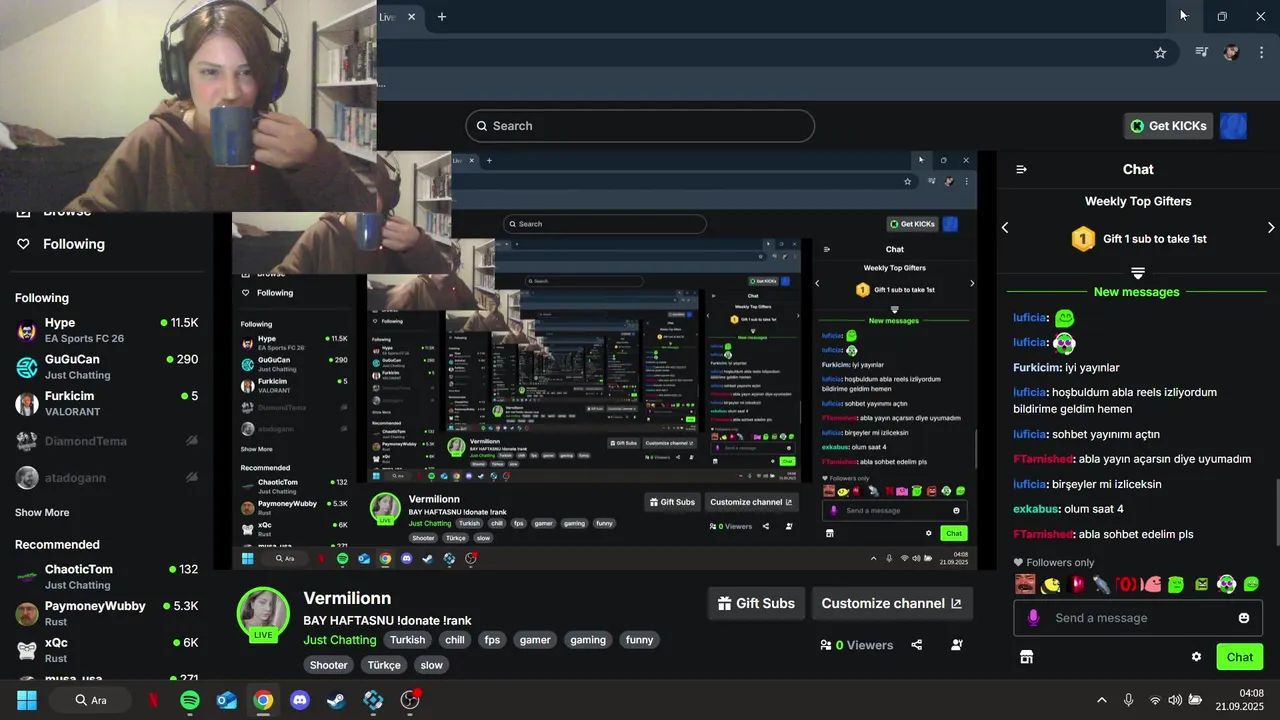1280x720 pixels.
Task: Click Furkicim username on 'iyi yayınlar' message
Action: coord(1037,367)
